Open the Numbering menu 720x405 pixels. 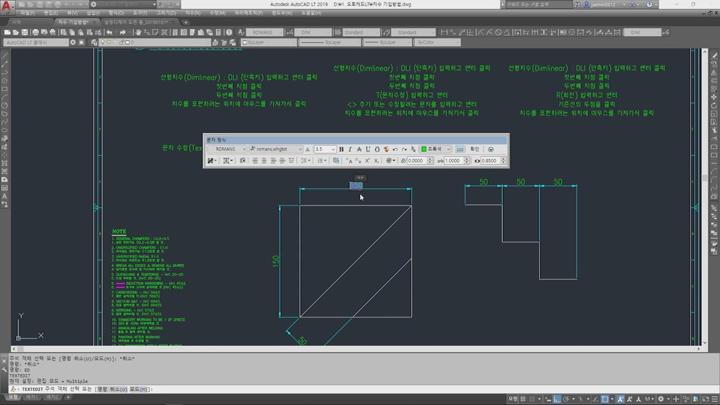pyautogui.click(x=322, y=161)
